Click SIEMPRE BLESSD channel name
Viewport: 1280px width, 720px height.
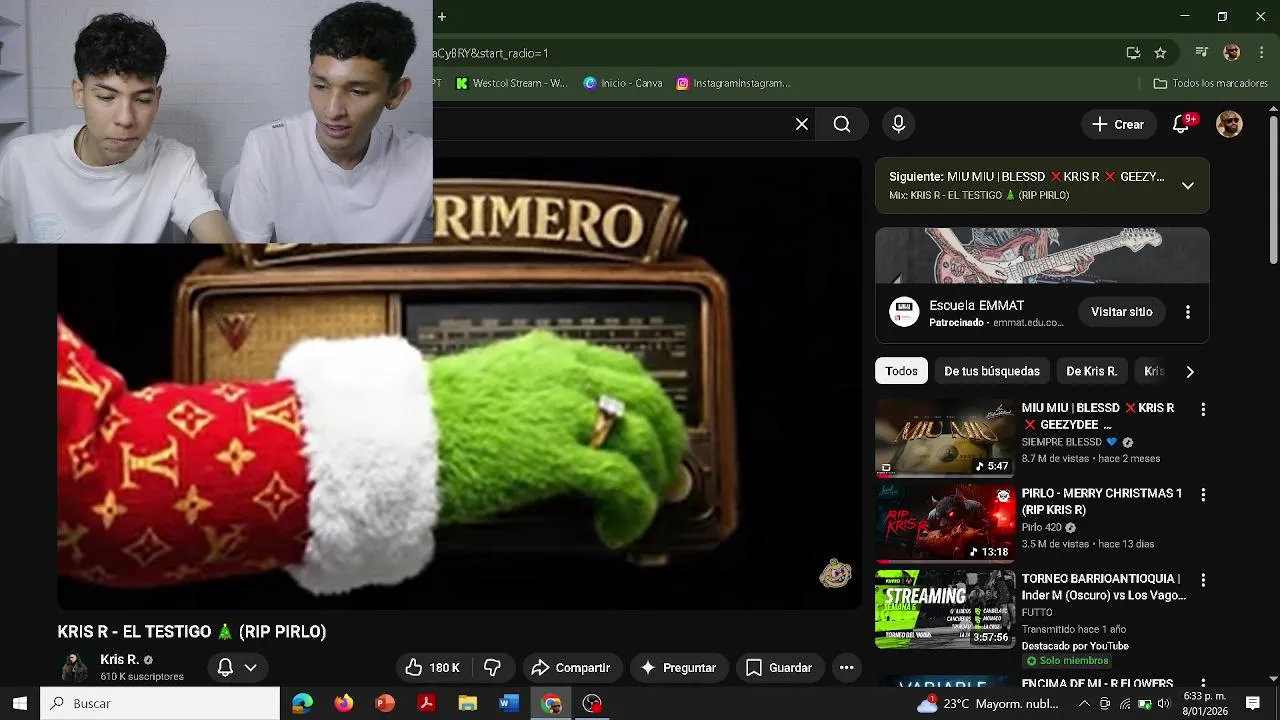pyautogui.click(x=1061, y=442)
